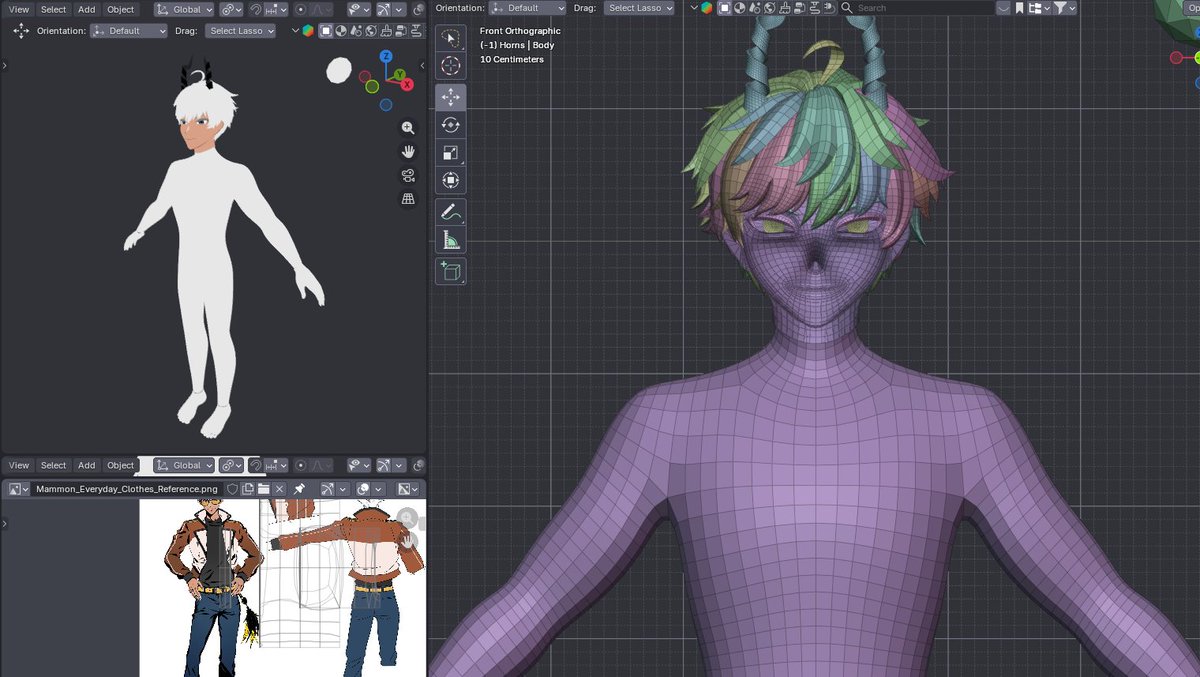1200x677 pixels.
Task: Create new image copy in image editor header
Action: click(248, 489)
